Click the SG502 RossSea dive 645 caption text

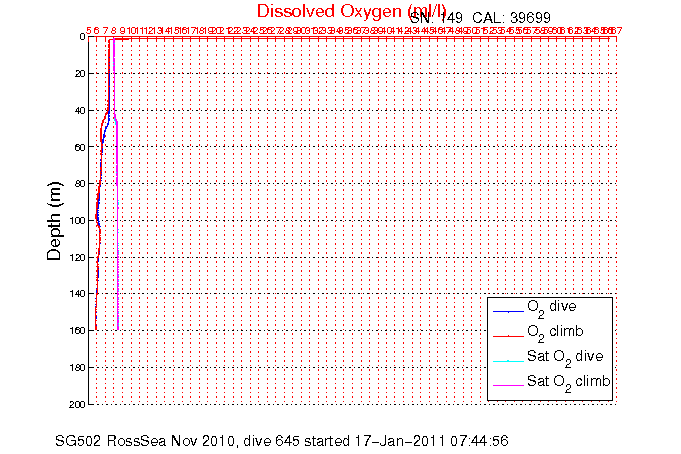point(281,441)
